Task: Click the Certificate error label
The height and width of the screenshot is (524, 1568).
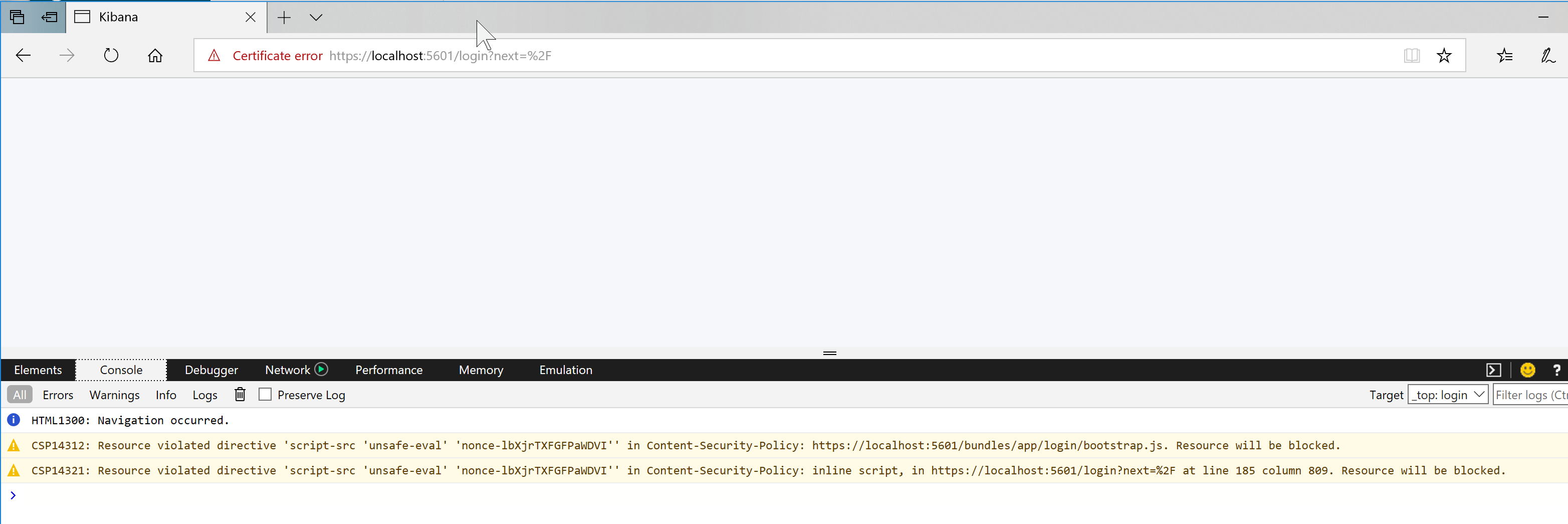Action: pos(278,56)
